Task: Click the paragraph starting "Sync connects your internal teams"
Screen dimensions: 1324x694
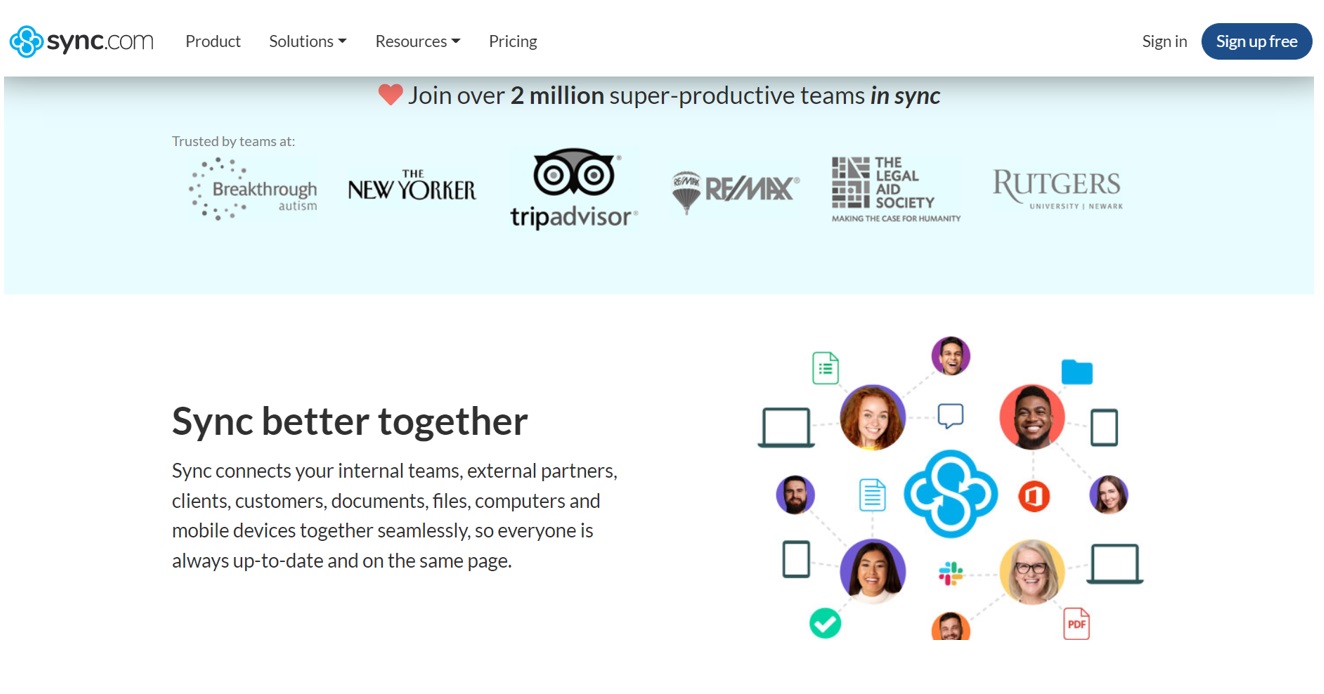Action: click(395, 515)
